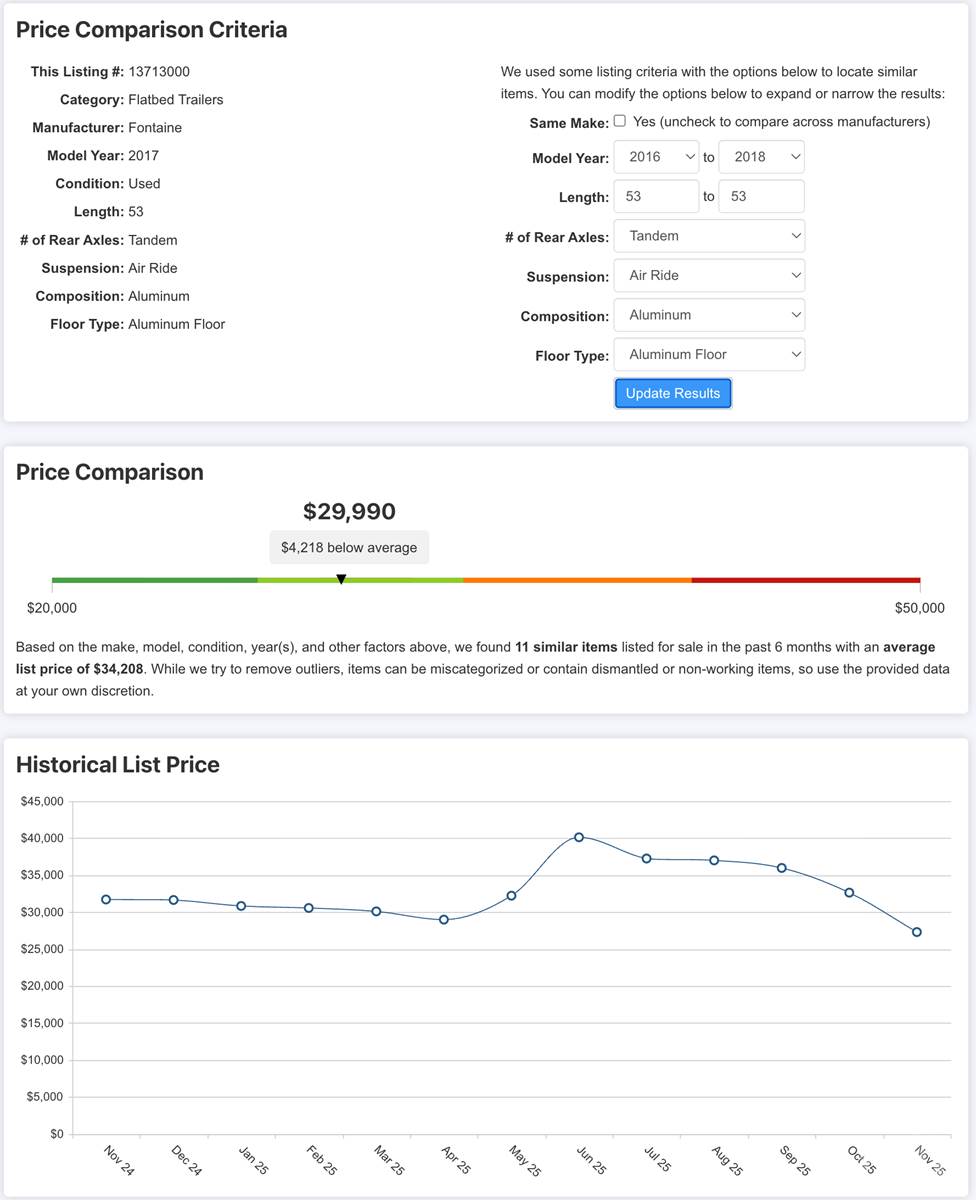Open the Composition Aluminum dropdown
This screenshot has height=1200, width=976.
click(709, 315)
